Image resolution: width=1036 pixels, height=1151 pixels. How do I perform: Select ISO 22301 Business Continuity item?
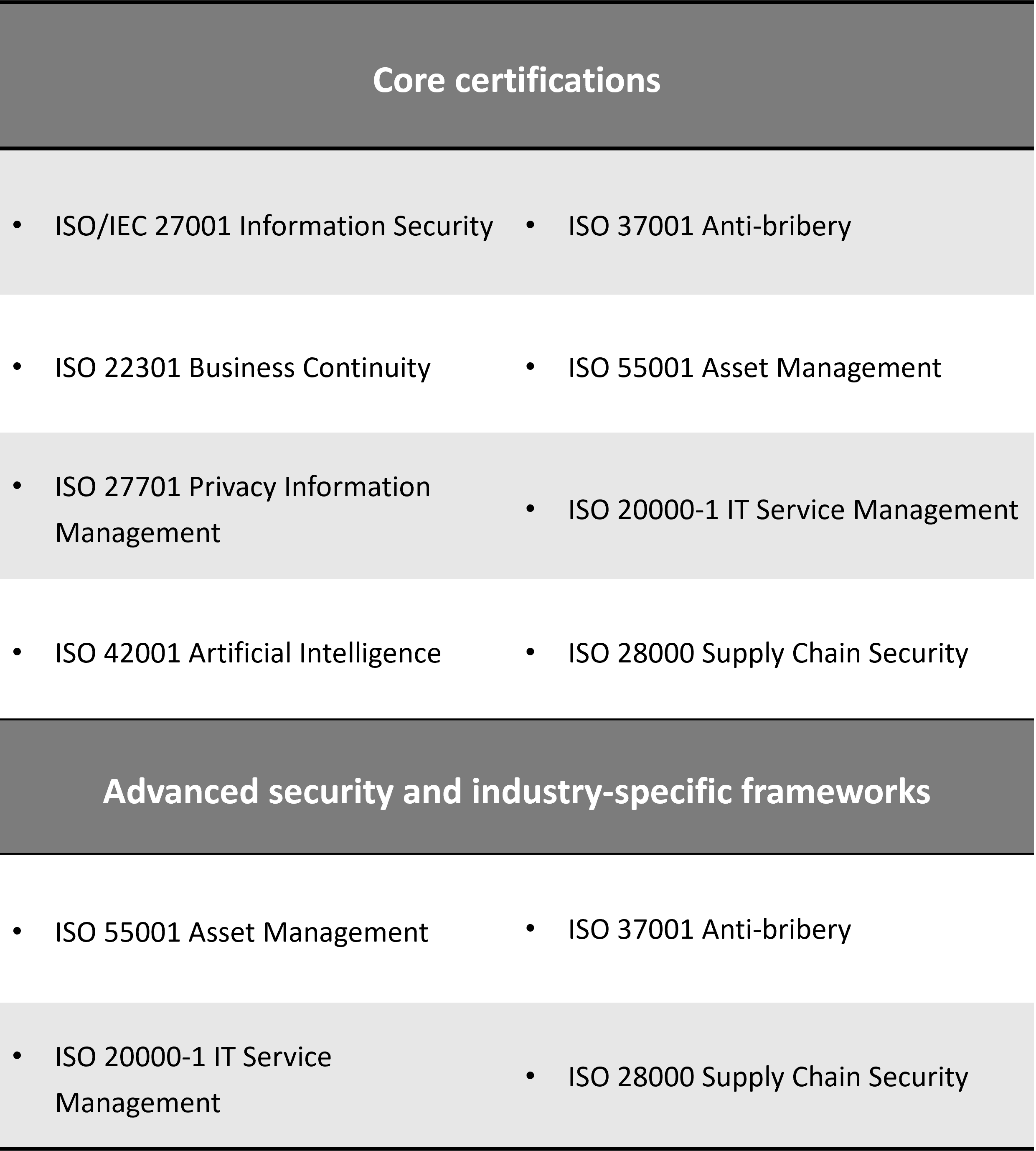(x=242, y=368)
